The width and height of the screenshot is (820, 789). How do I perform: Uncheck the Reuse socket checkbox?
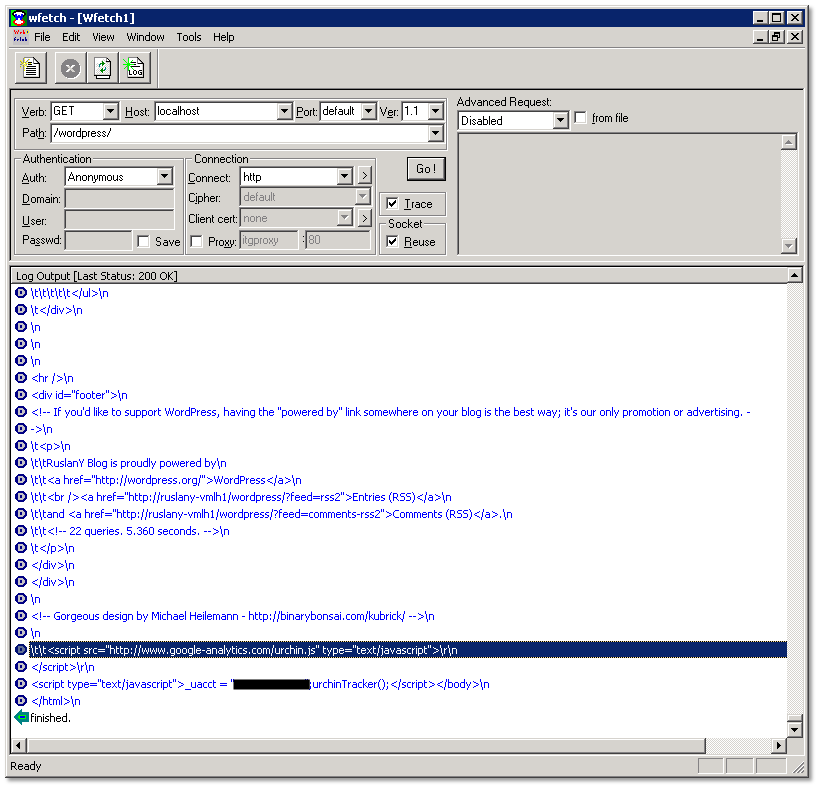point(392,241)
